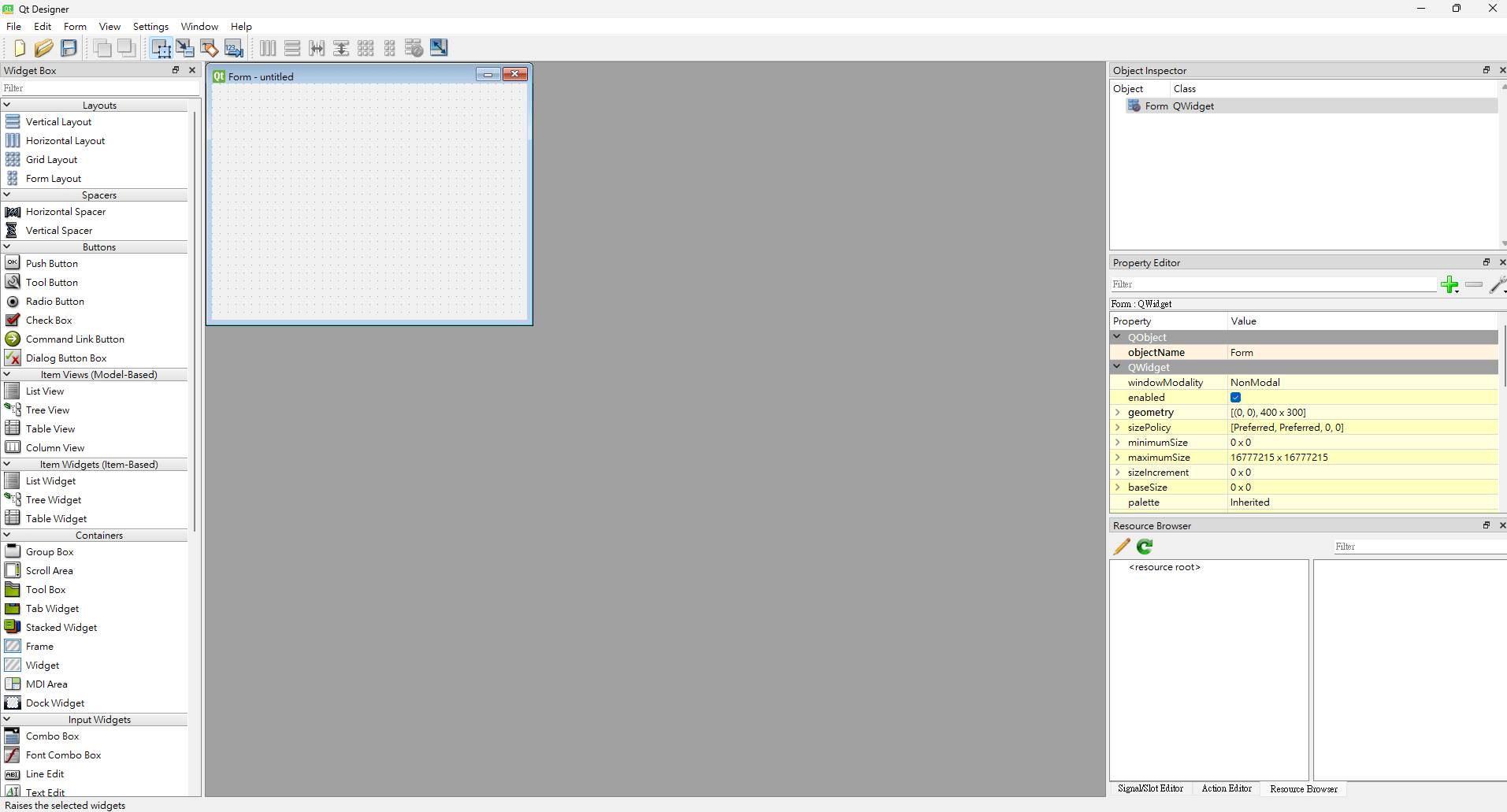Switch to Edit Signals/Slots mode

(x=185, y=48)
